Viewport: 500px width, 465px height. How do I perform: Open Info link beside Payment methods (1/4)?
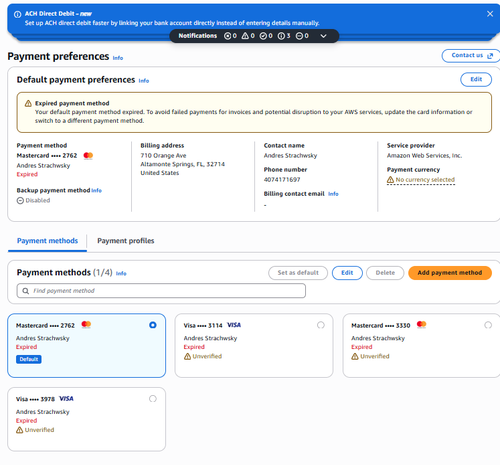121,273
